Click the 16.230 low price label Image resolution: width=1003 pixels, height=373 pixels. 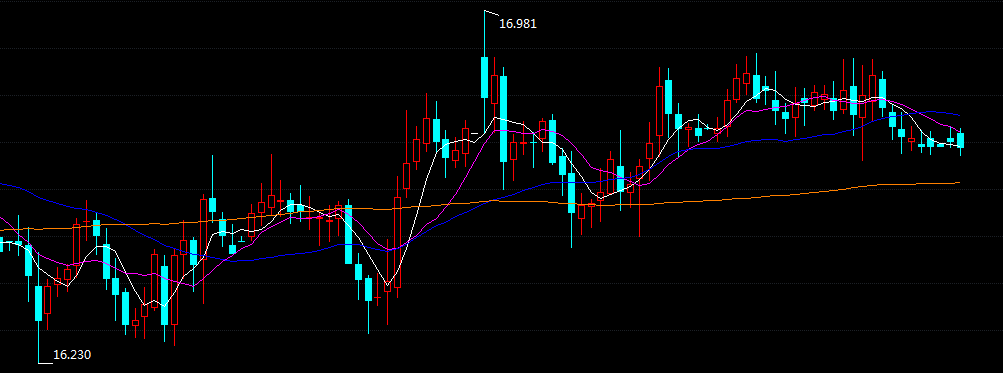[x=72, y=354]
